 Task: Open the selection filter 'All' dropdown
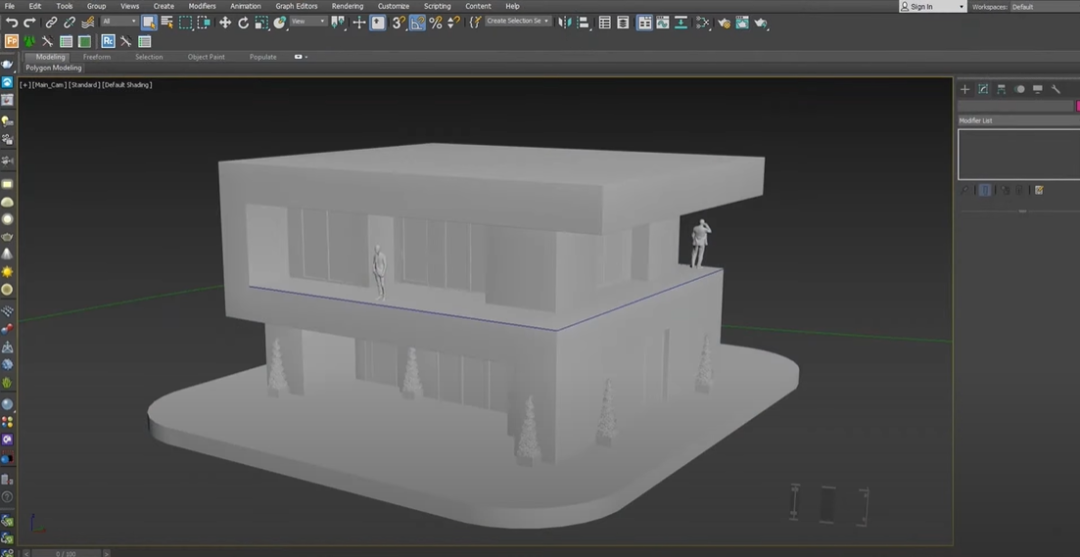(119, 21)
